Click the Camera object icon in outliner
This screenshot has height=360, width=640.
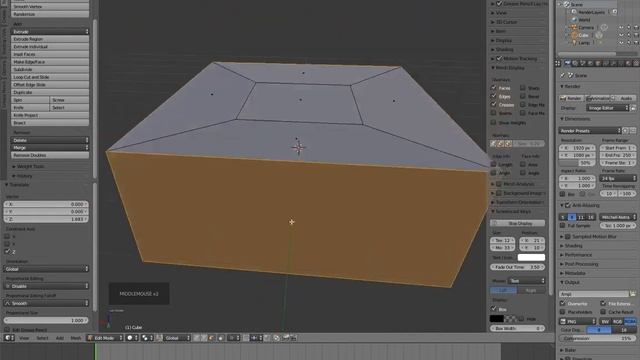[574, 27]
